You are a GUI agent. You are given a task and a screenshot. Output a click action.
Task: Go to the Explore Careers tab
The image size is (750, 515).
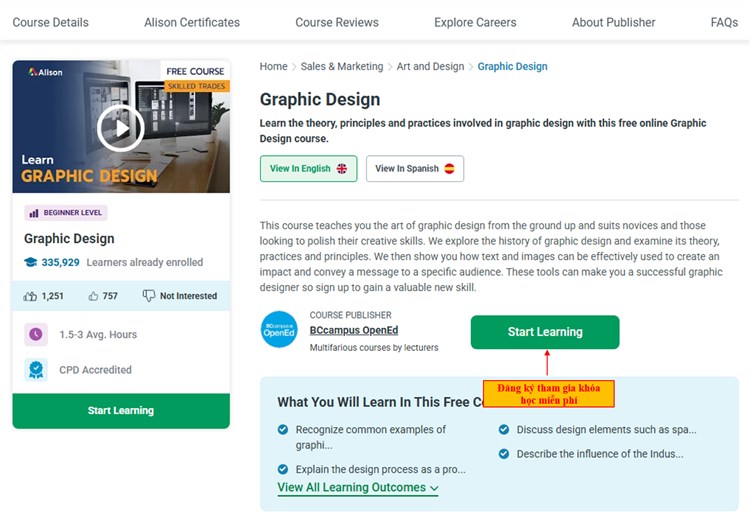pyautogui.click(x=475, y=22)
